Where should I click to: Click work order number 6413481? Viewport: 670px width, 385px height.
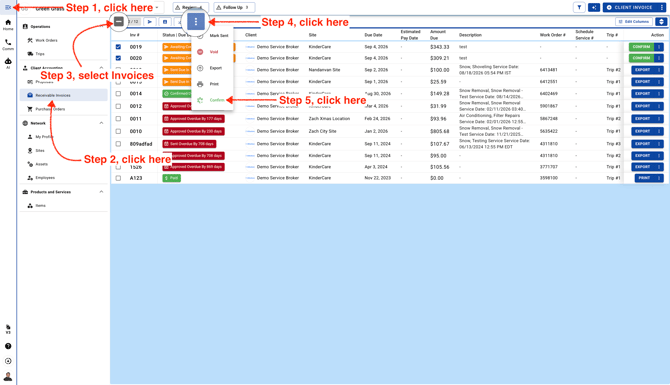tap(548, 70)
